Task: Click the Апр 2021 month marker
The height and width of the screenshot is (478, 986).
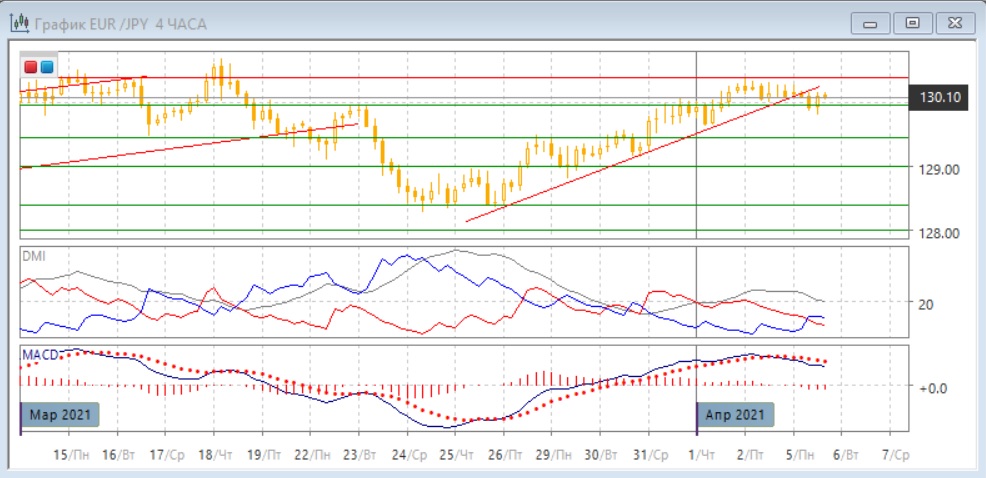Action: coord(736,414)
